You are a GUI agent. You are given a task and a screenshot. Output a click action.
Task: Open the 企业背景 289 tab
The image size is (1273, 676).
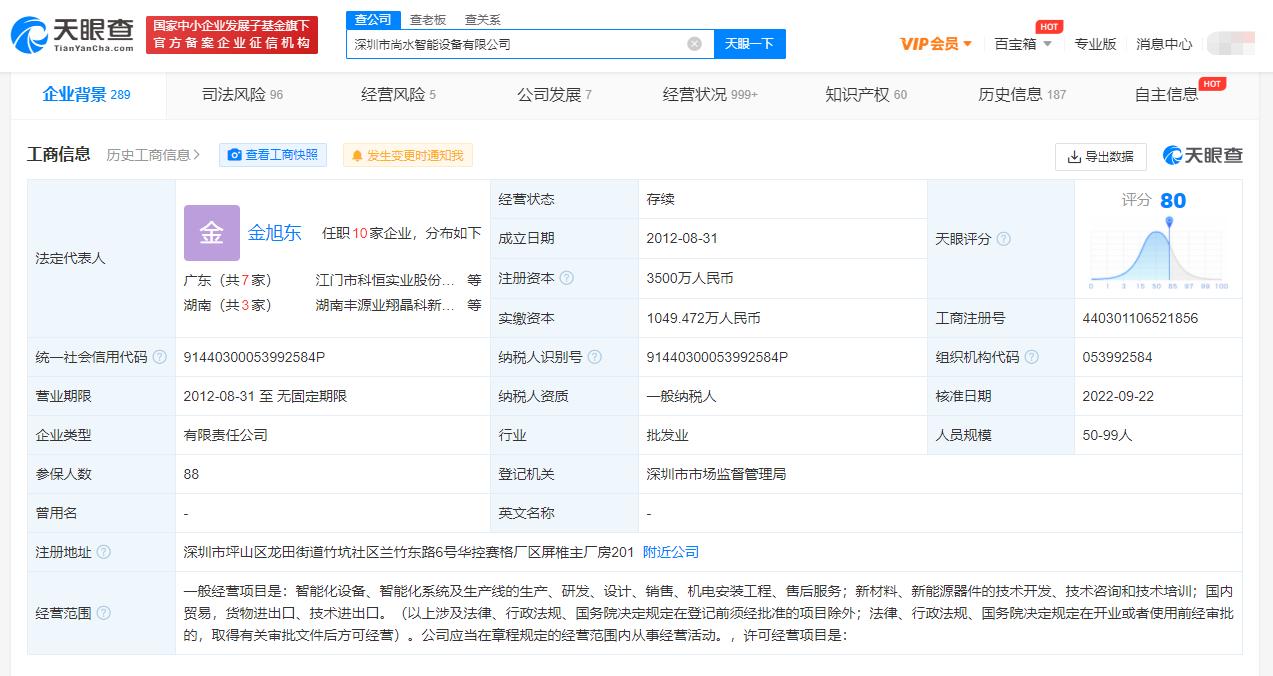point(86,95)
